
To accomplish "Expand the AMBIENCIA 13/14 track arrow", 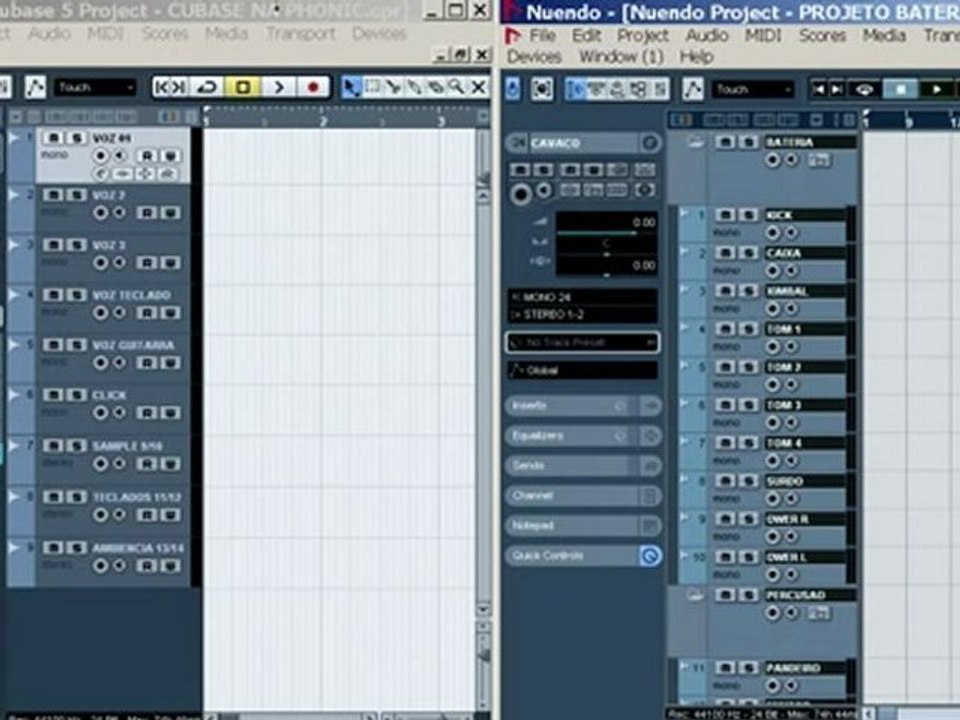I will tap(13, 547).
